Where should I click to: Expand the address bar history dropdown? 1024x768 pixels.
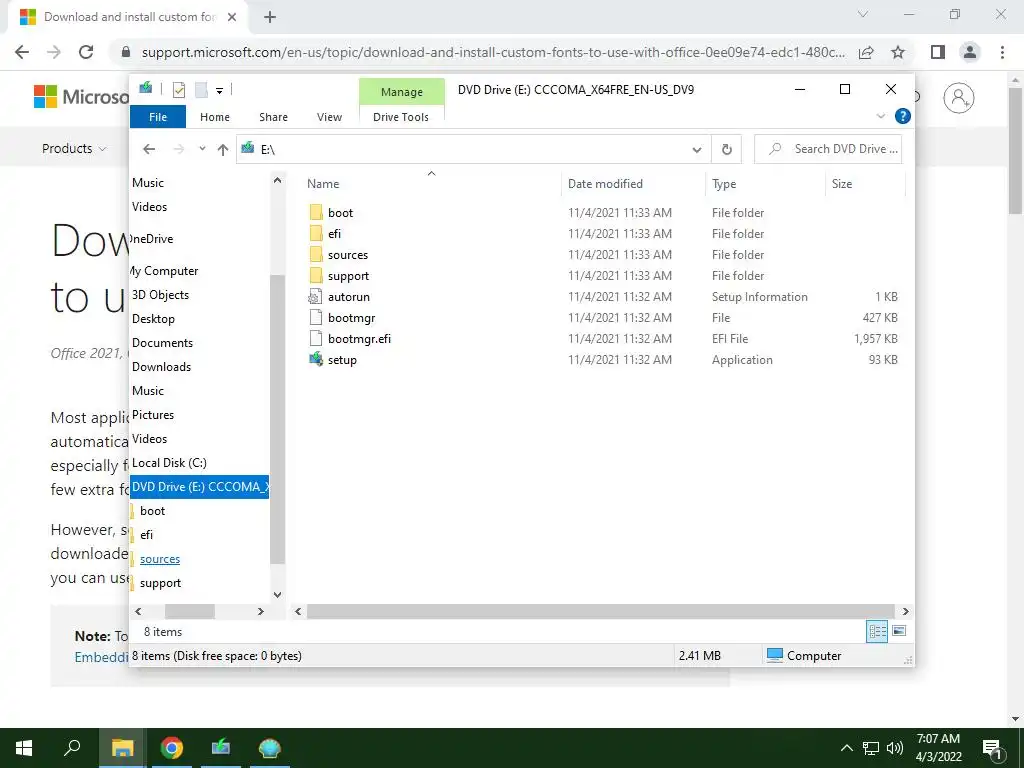pyautogui.click(x=697, y=150)
